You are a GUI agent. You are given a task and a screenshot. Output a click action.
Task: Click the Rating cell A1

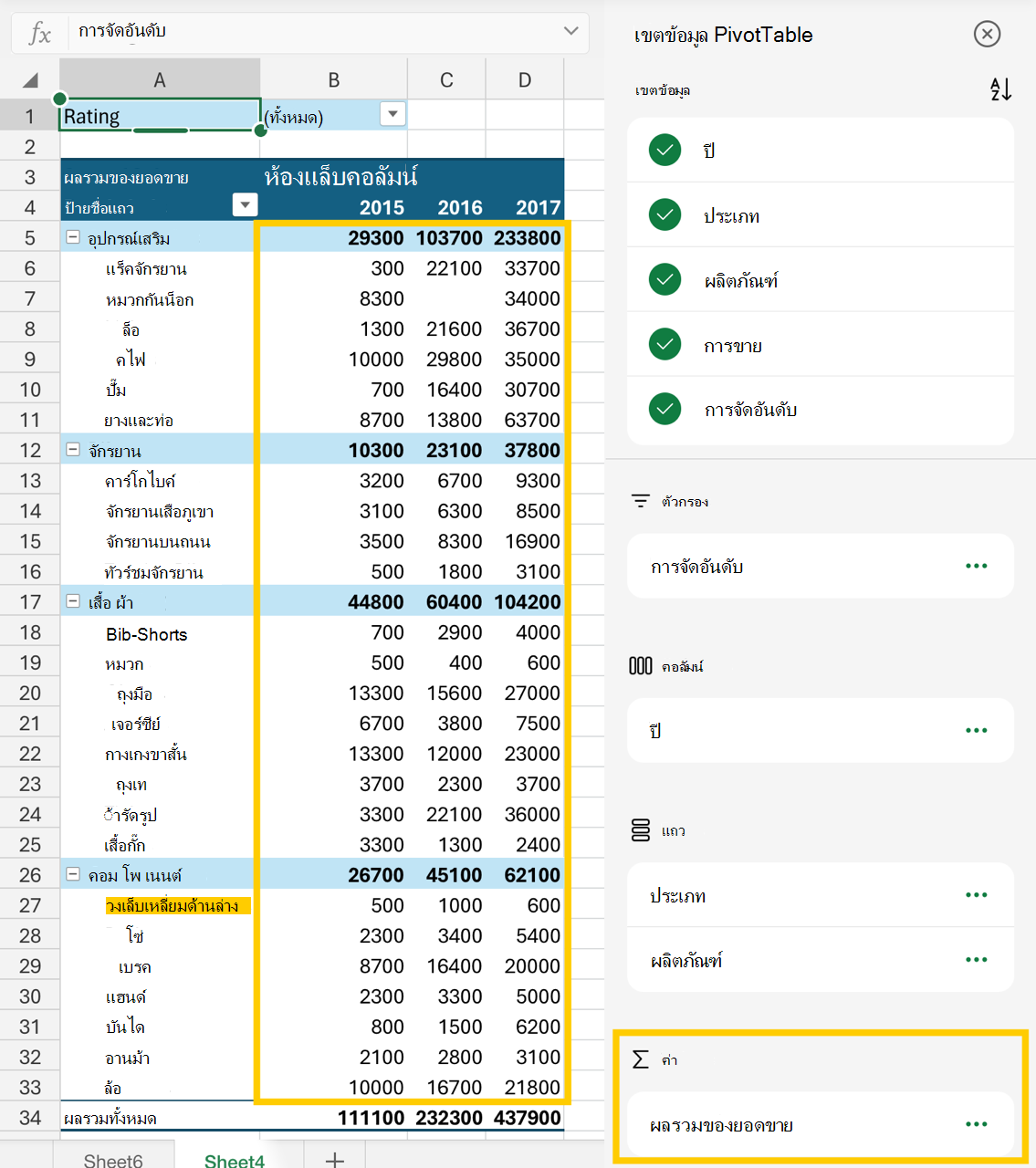pyautogui.click(x=160, y=116)
